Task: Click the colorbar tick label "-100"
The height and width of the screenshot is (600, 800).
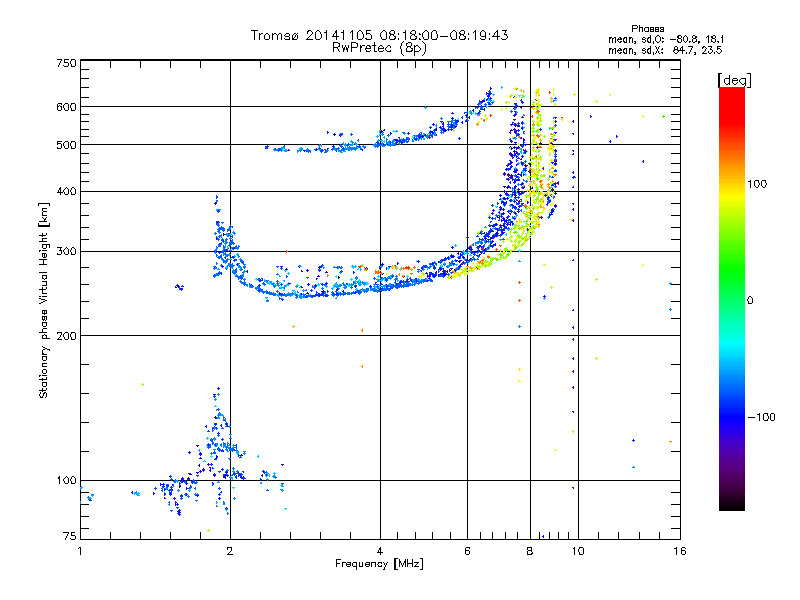Action: [761, 417]
